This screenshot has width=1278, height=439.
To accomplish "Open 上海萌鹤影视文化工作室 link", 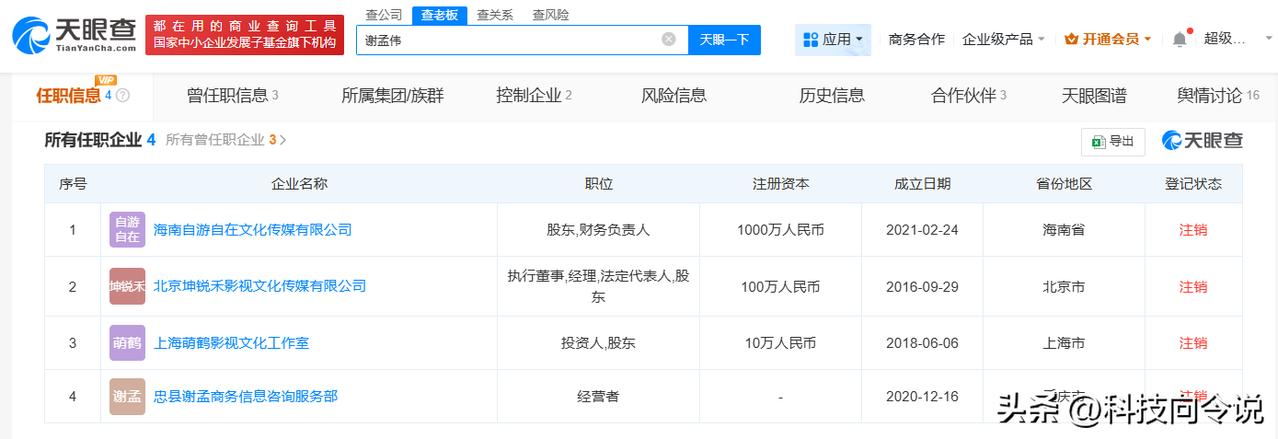I will (x=232, y=343).
